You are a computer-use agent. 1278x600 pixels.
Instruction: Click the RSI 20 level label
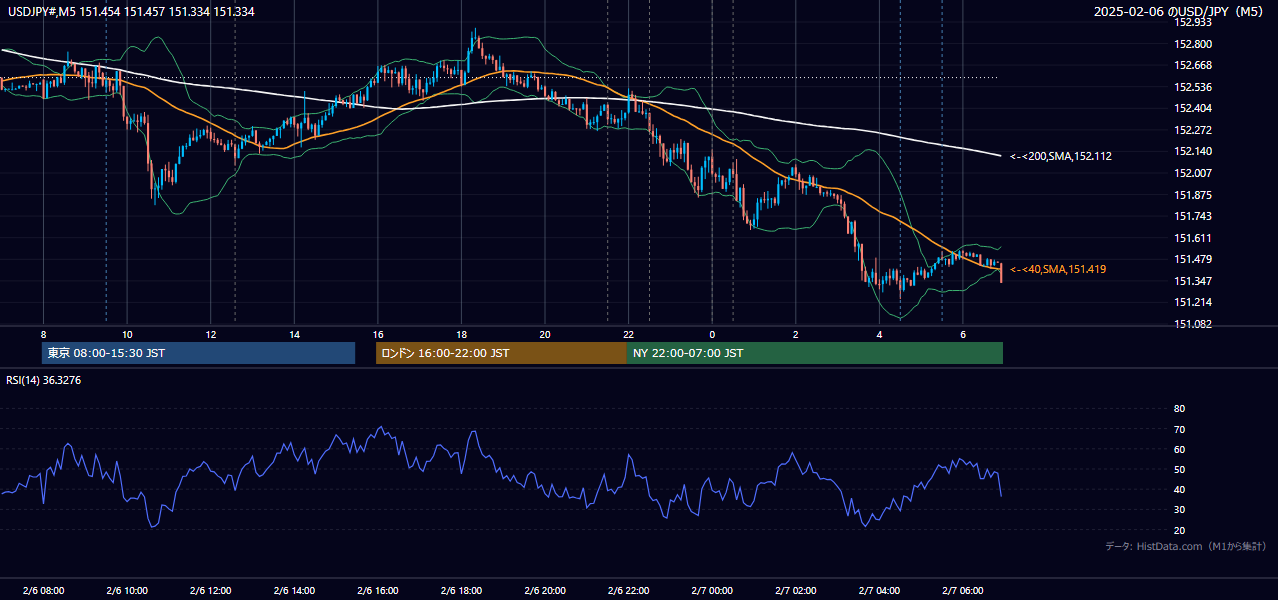pyautogui.click(x=1179, y=530)
